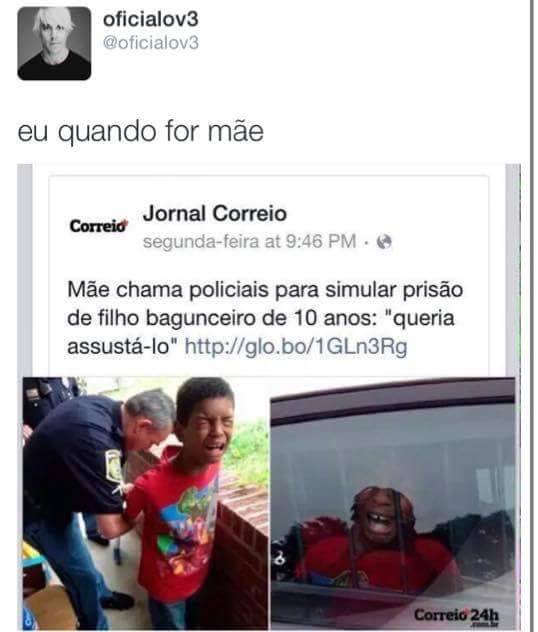This screenshot has height=632, width=538.
Task: Open the @oficialov3 handle link
Action: point(151,42)
